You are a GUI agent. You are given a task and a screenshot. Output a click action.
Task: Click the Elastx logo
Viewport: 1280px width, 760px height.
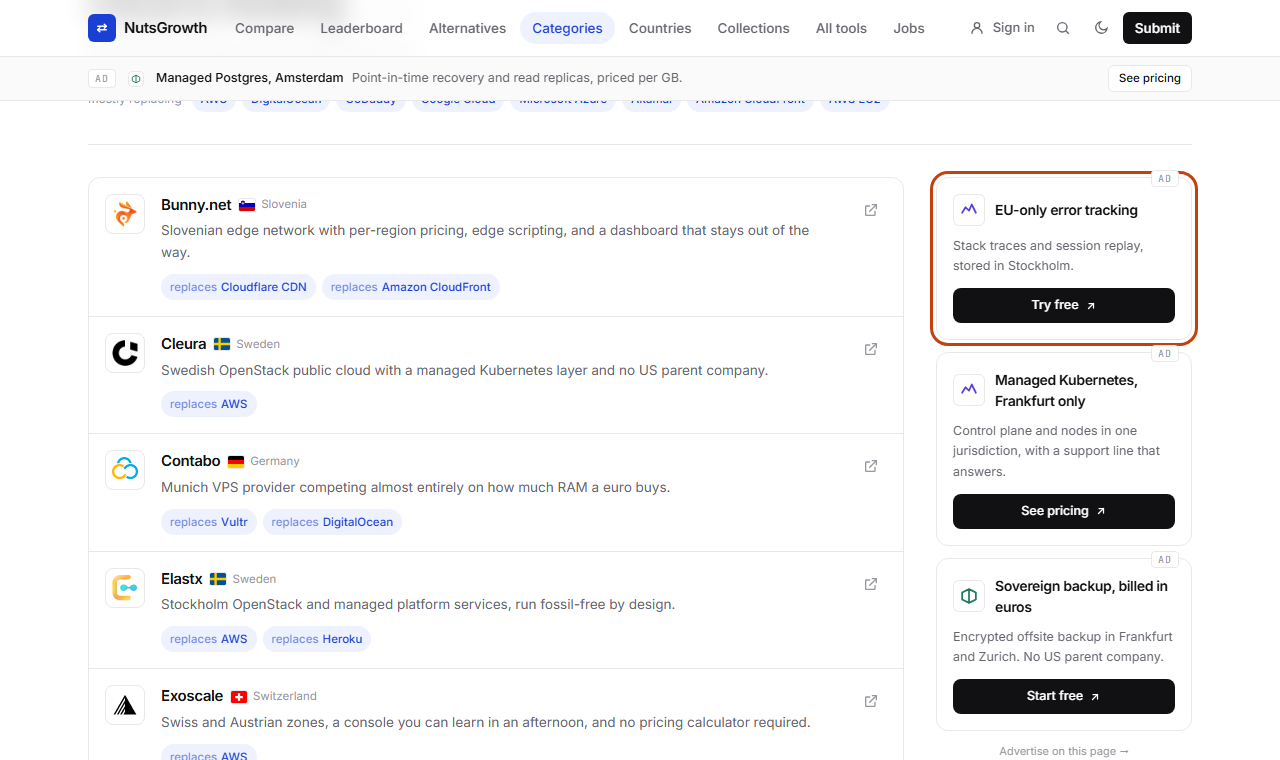point(125,588)
